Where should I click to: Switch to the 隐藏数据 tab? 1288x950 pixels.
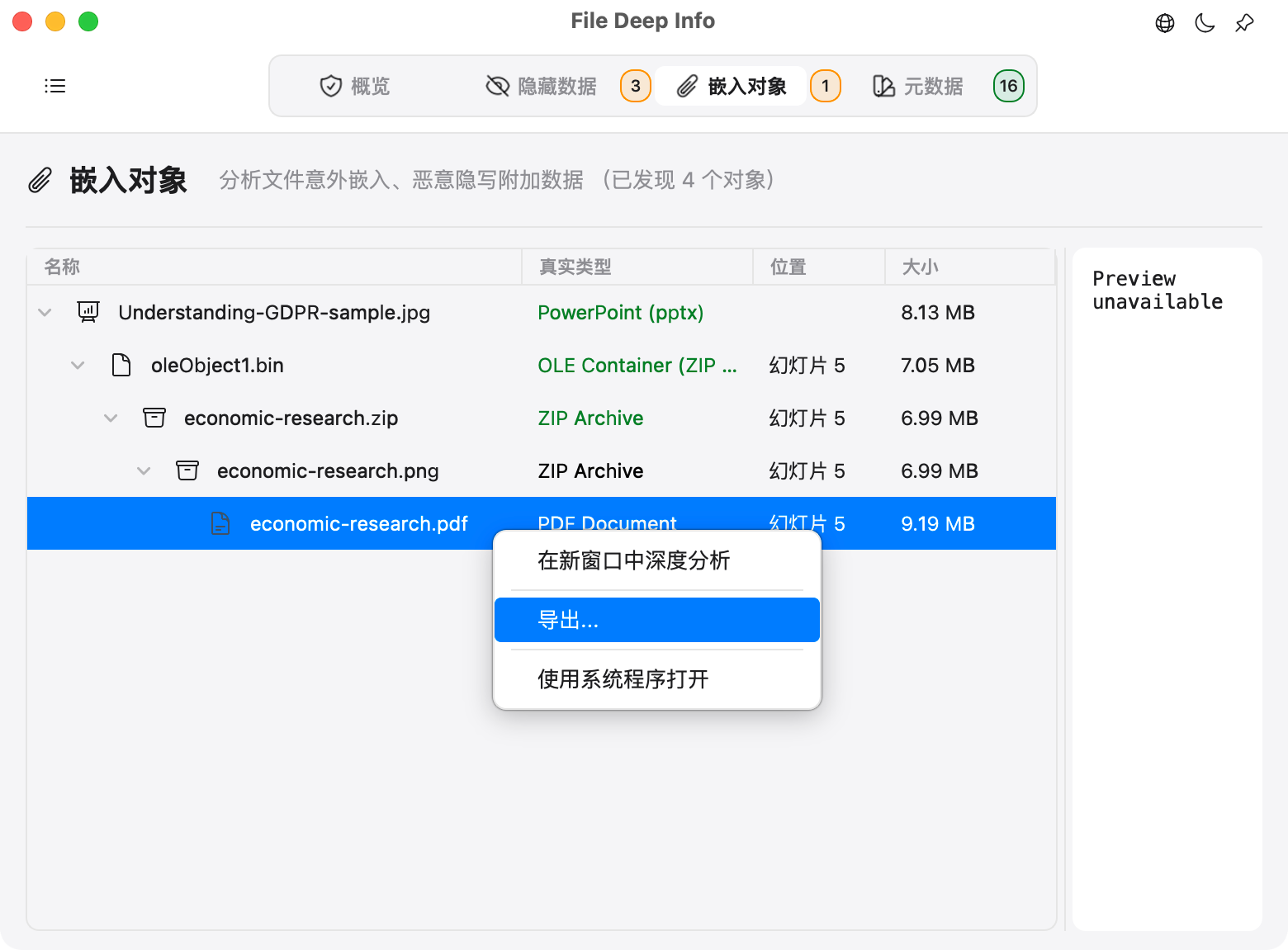point(542,86)
